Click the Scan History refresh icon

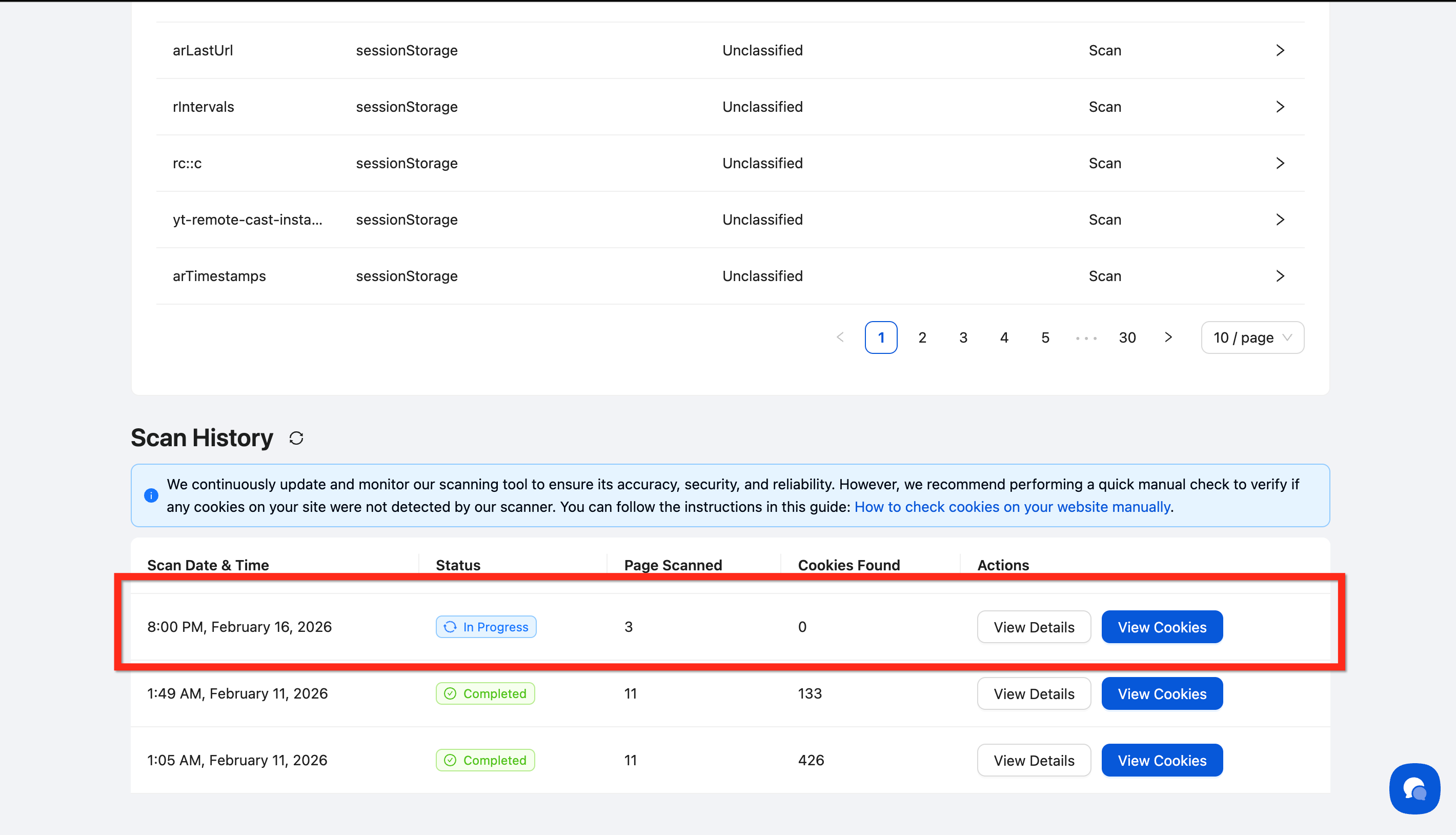pyautogui.click(x=296, y=438)
